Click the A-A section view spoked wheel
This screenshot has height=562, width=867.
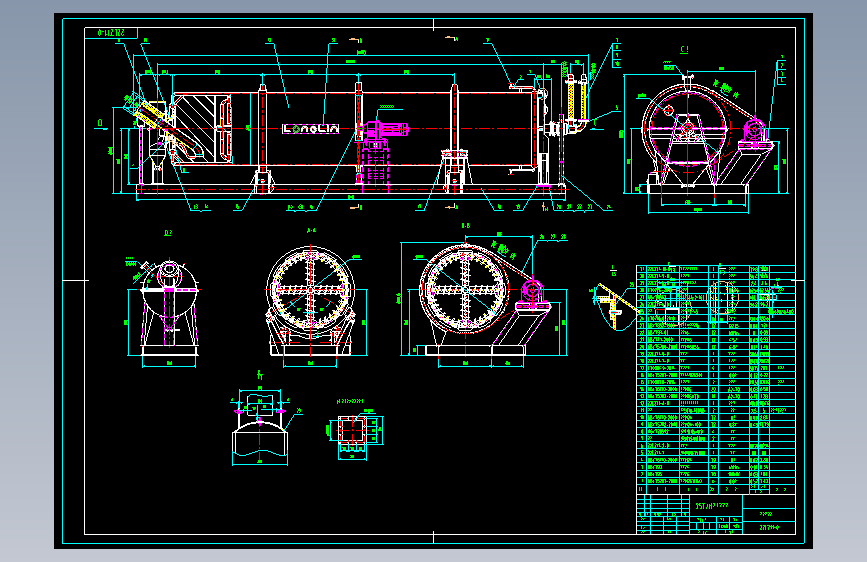(310, 290)
